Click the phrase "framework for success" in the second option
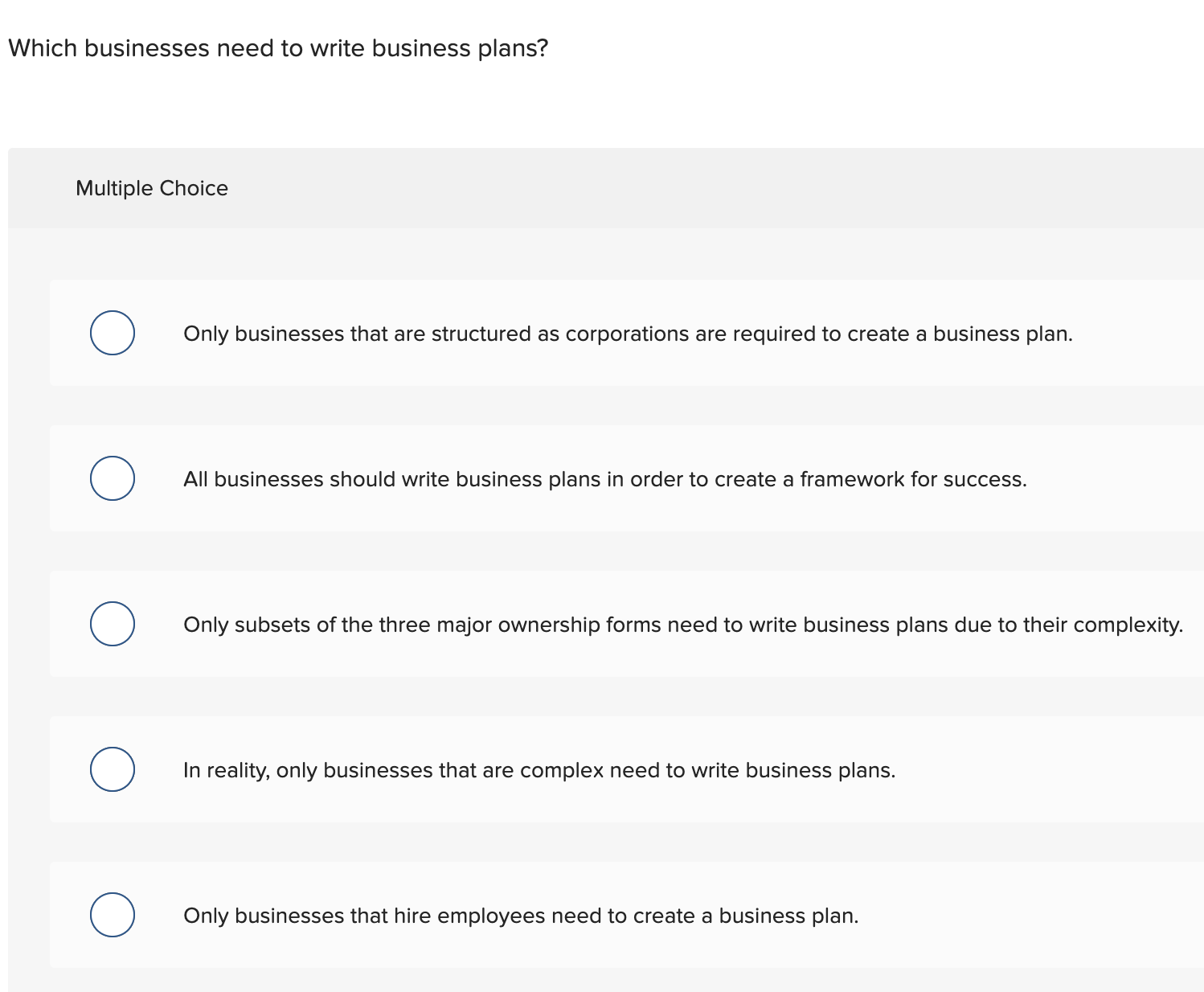1204x992 pixels. (912, 479)
